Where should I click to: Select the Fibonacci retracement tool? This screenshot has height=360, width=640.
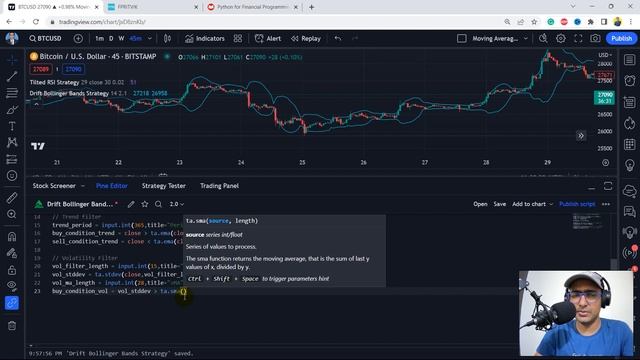(x=12, y=93)
